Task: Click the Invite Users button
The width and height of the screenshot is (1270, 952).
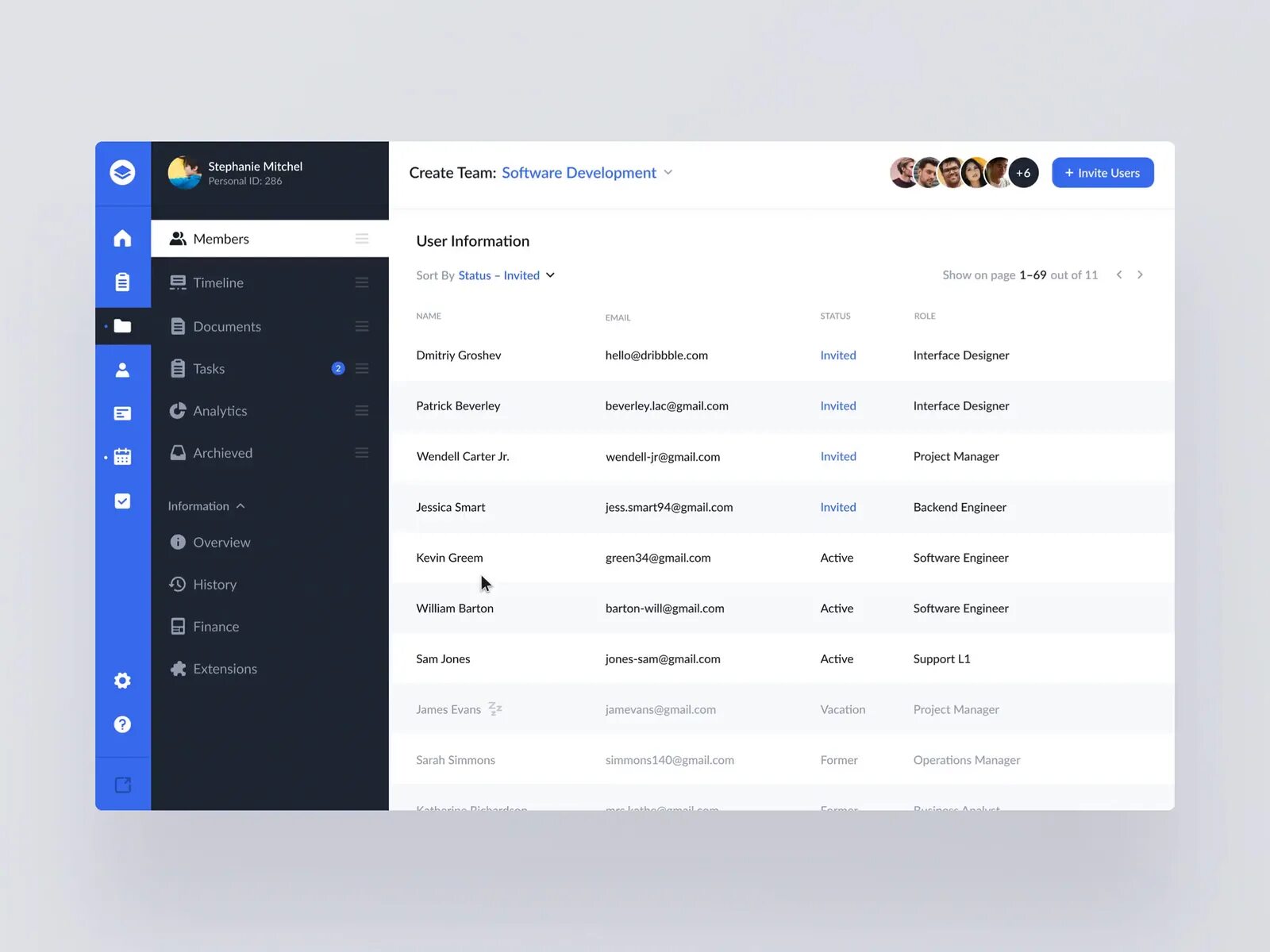Action: coord(1103,173)
